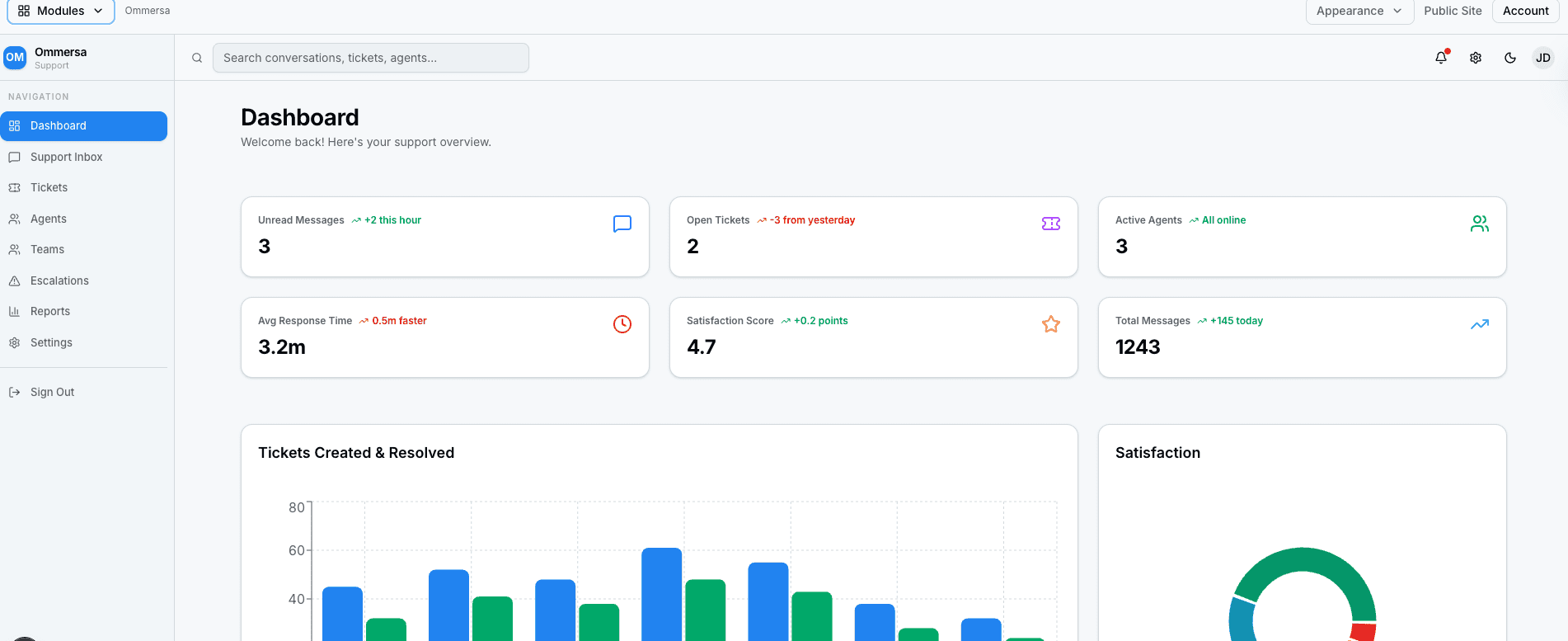Open settings gear icon in top bar

[x=1476, y=58]
